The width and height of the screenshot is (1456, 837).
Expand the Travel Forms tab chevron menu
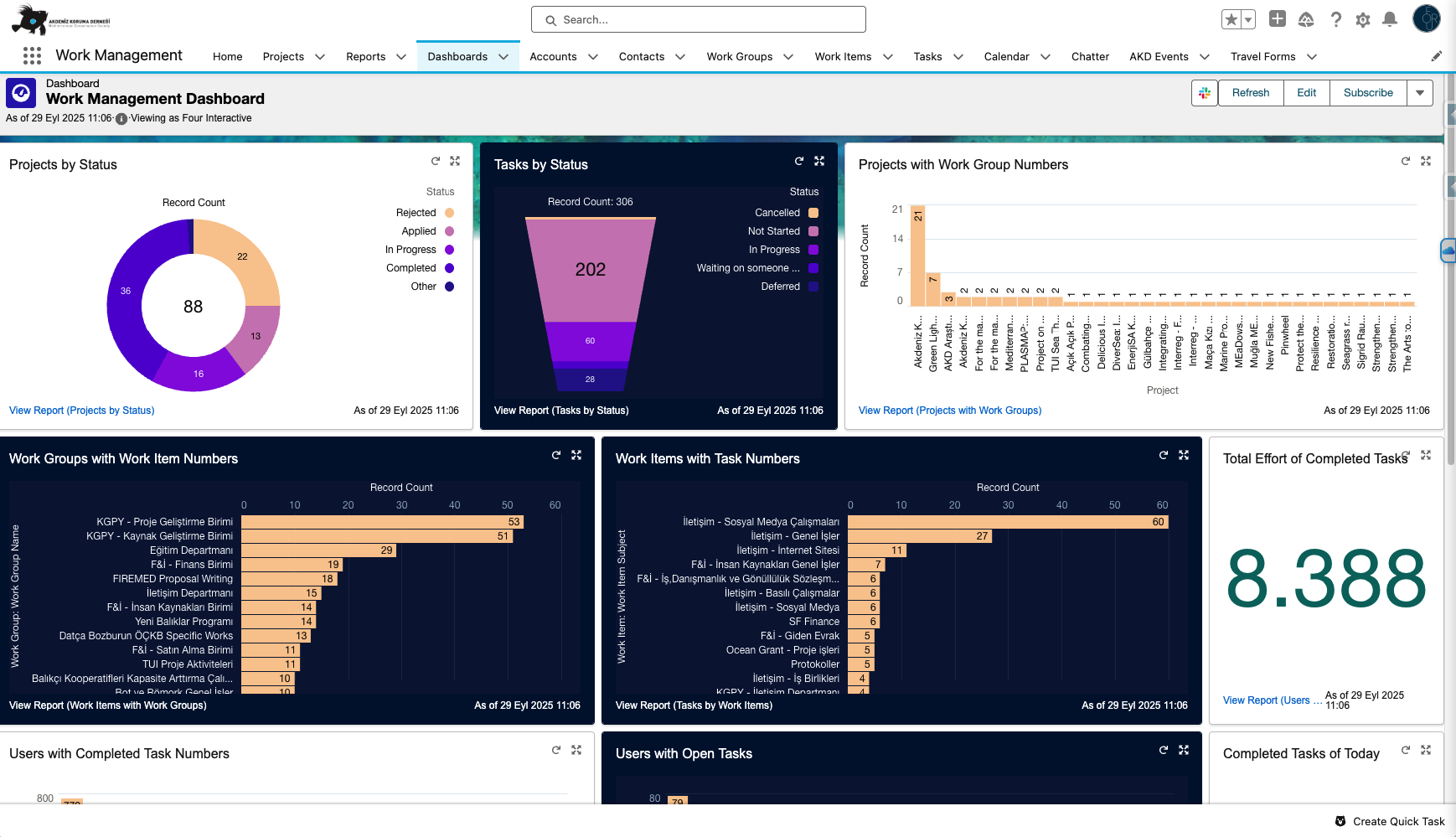(1312, 57)
